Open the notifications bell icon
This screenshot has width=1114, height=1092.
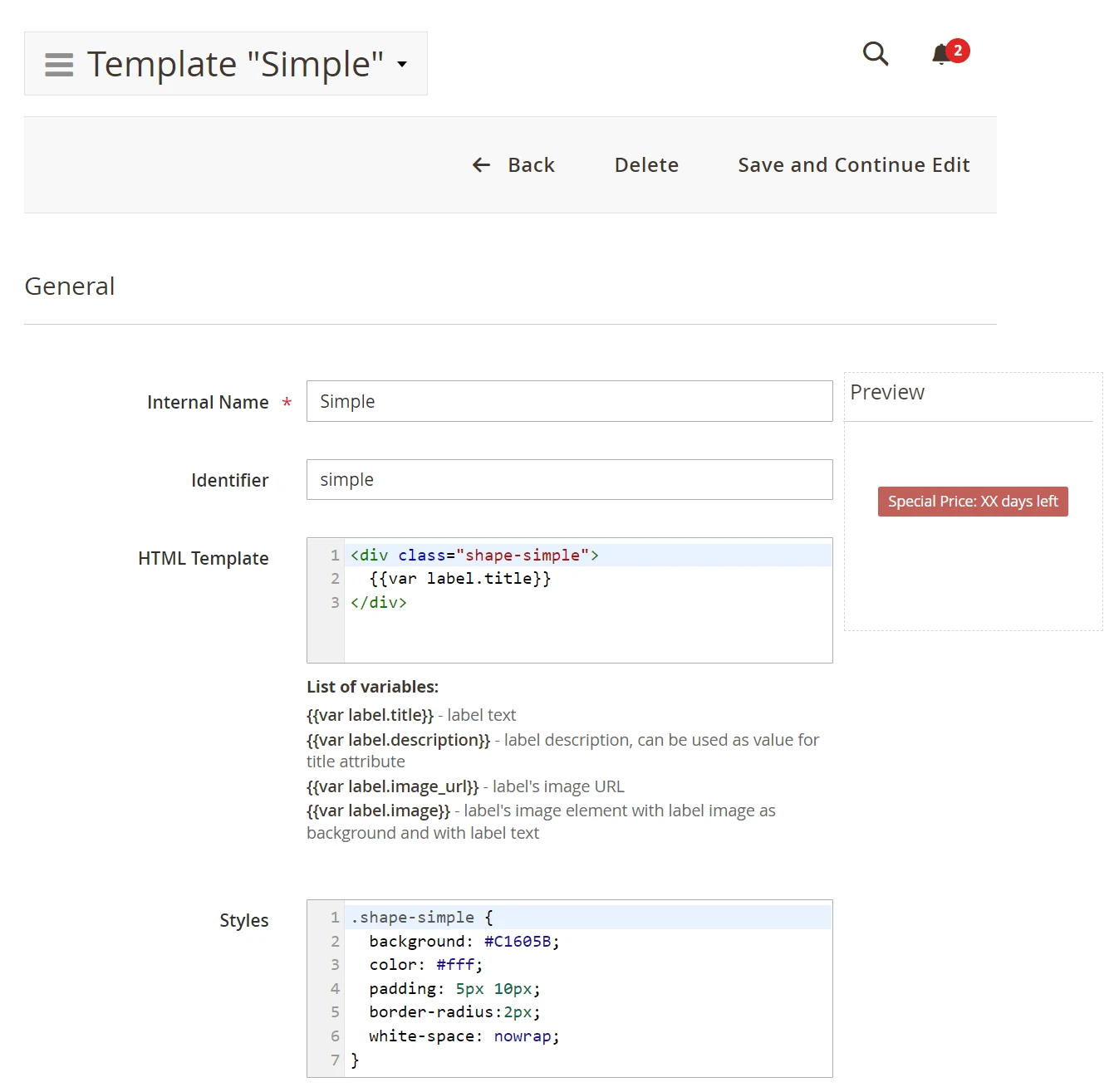(x=940, y=55)
